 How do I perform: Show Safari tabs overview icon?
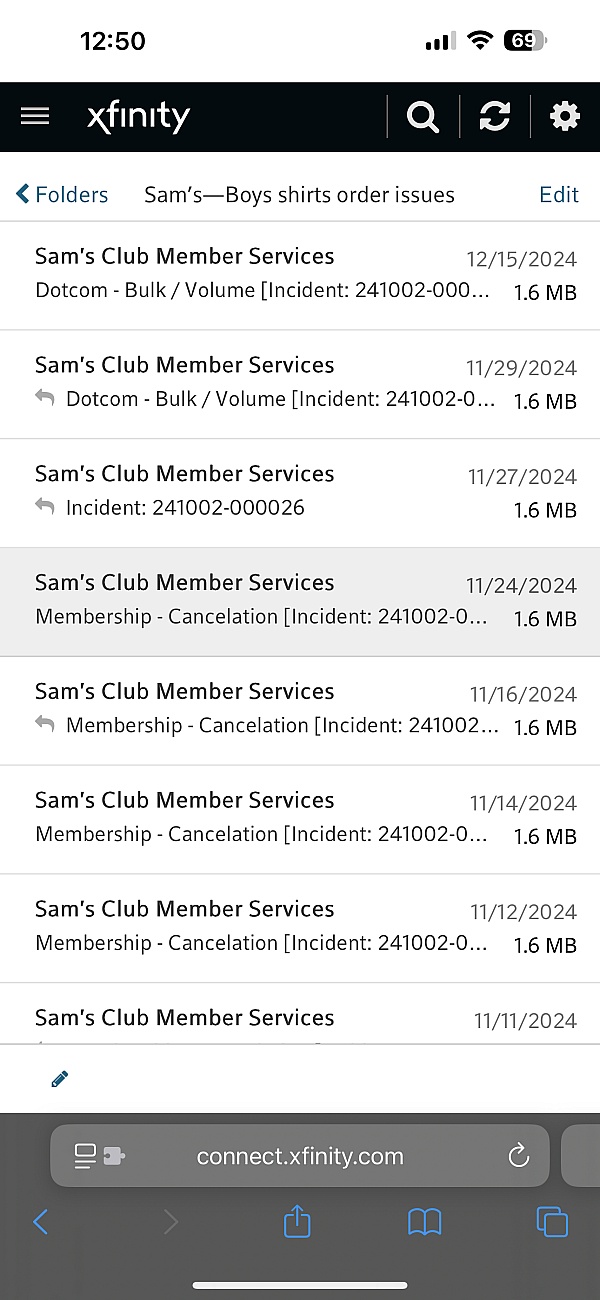click(x=551, y=1221)
